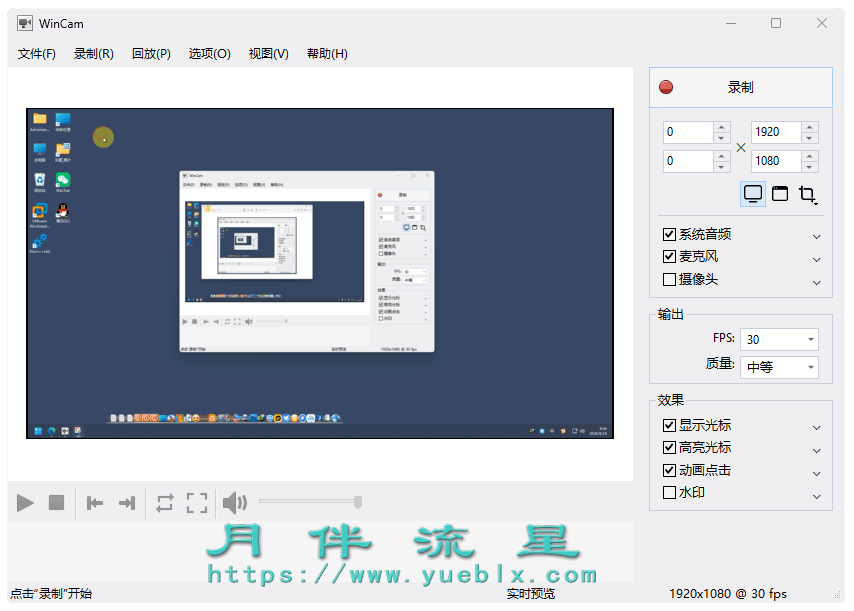Screen dimensions: 854x611
Task: Expand 高亮光标 options chevron
Action: click(x=816, y=451)
